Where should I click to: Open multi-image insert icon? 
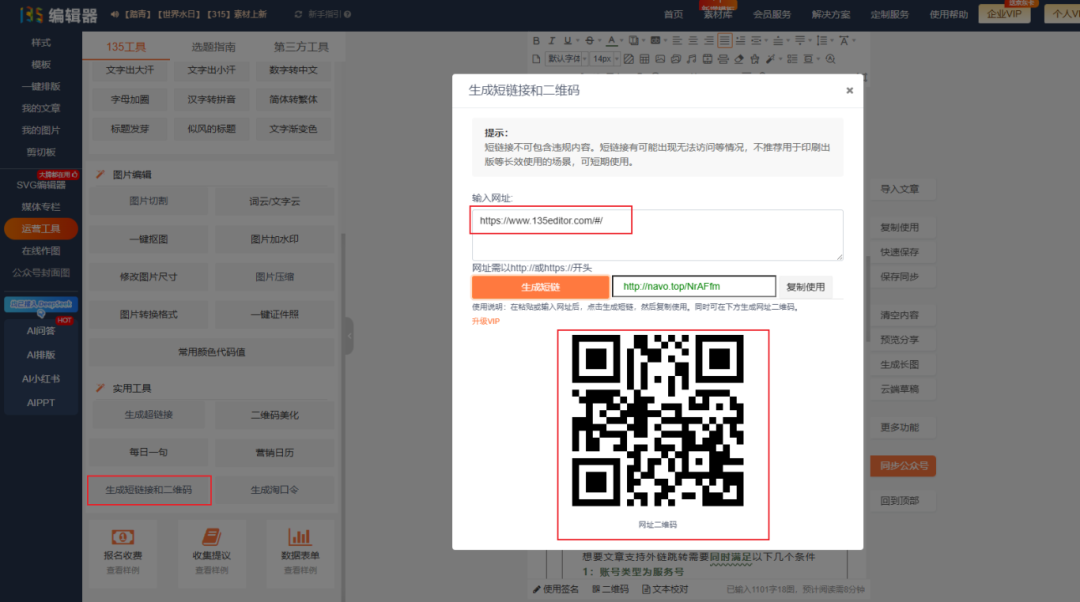tap(676, 59)
